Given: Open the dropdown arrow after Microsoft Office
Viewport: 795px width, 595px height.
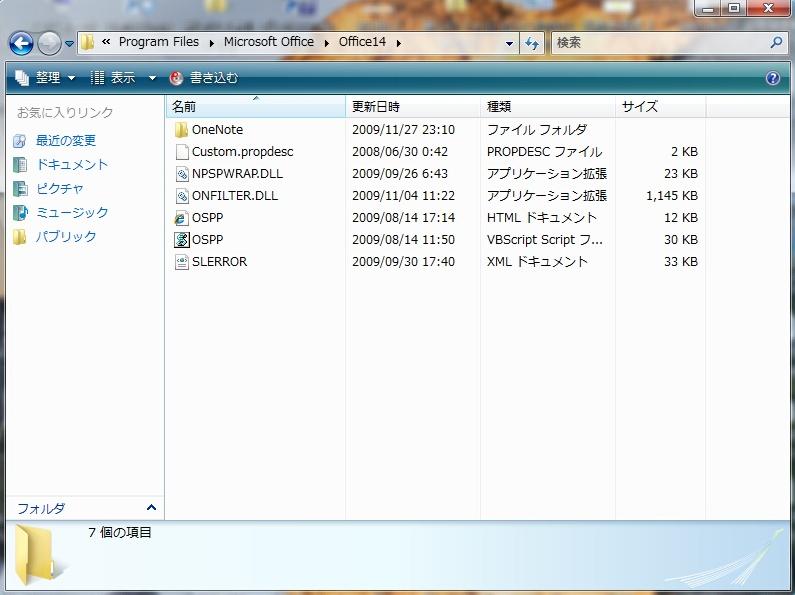Looking at the screenshot, I should click(x=327, y=44).
